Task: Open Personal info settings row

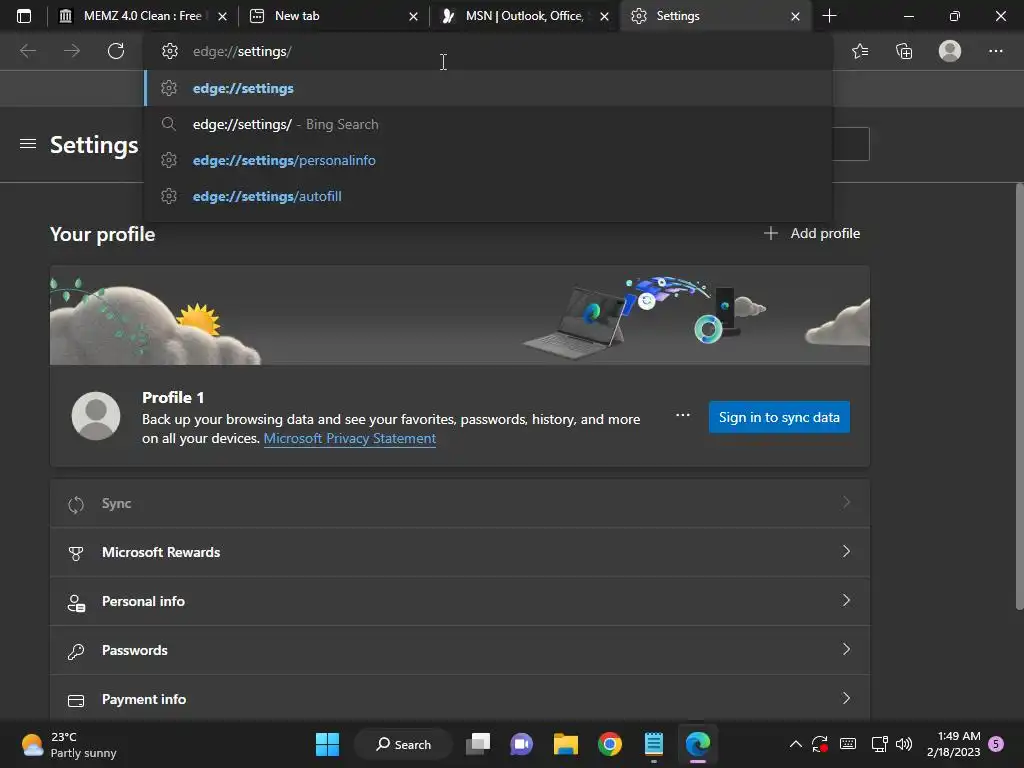Action: (x=460, y=601)
